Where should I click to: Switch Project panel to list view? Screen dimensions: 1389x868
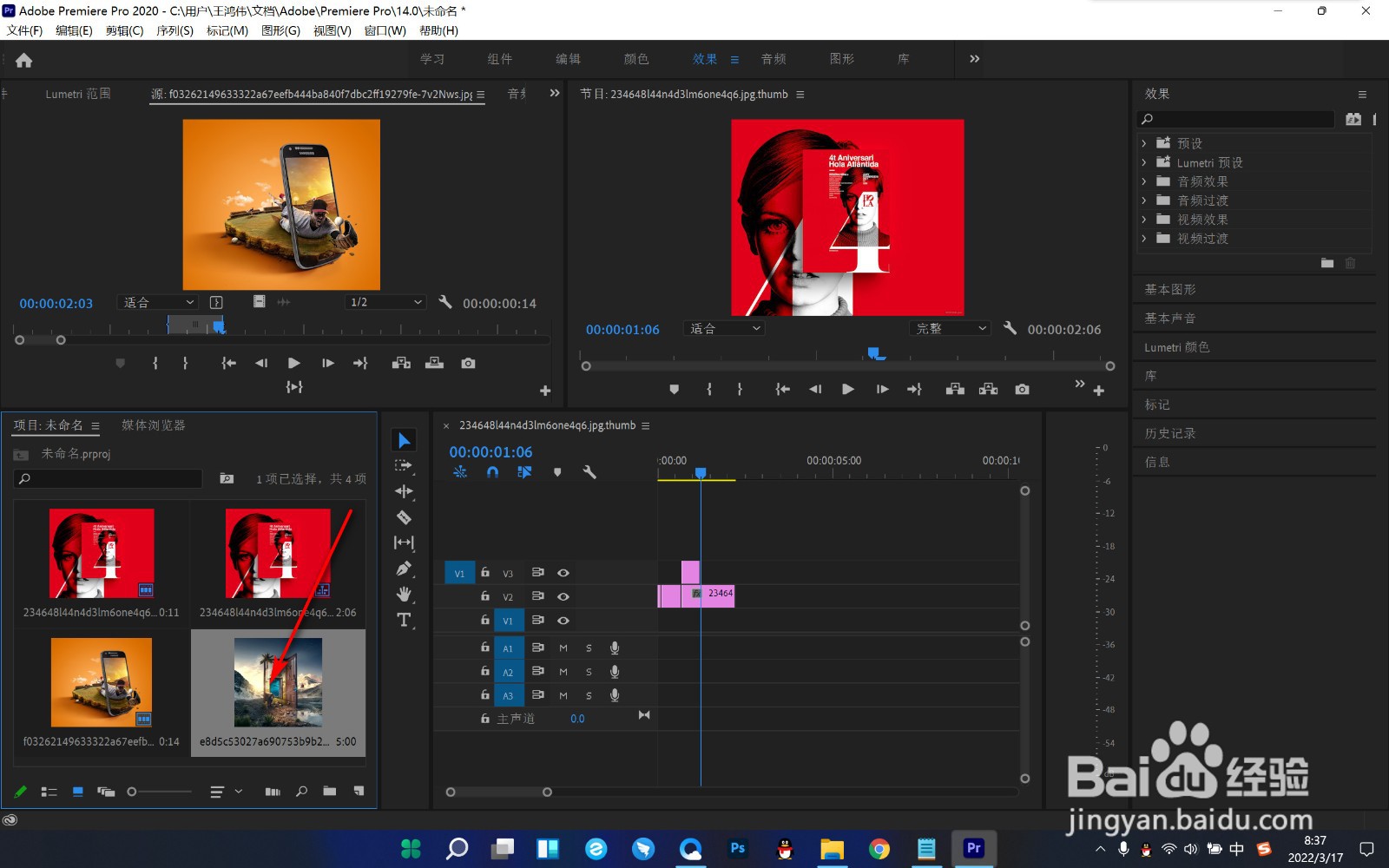coord(49,792)
